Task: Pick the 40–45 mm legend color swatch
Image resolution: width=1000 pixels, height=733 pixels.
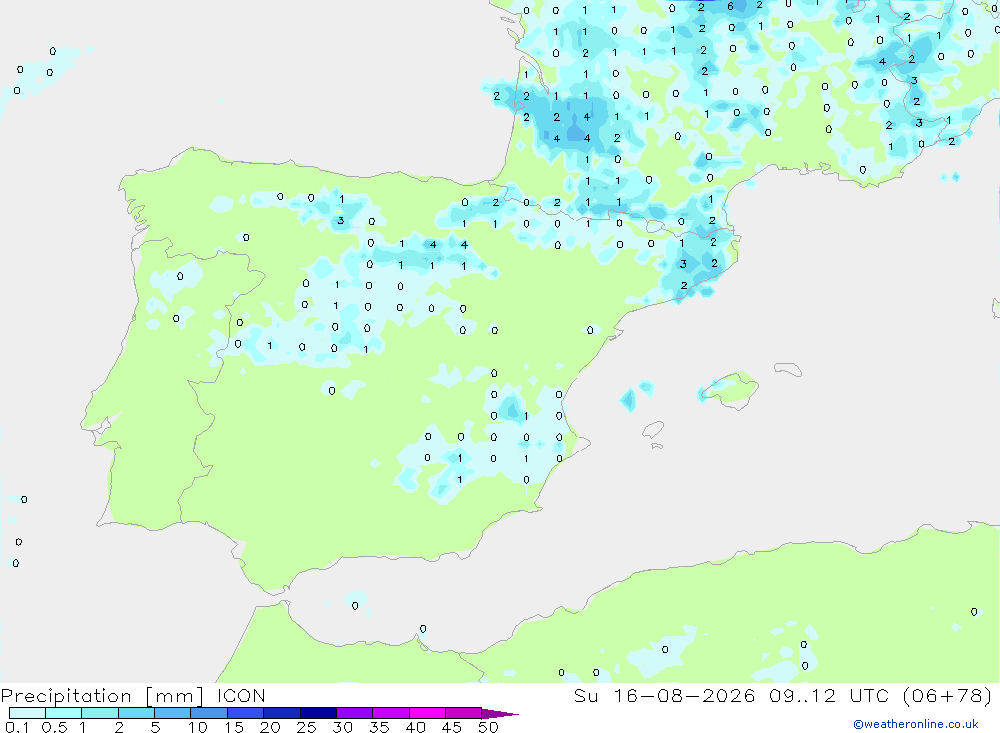Action: [427, 713]
